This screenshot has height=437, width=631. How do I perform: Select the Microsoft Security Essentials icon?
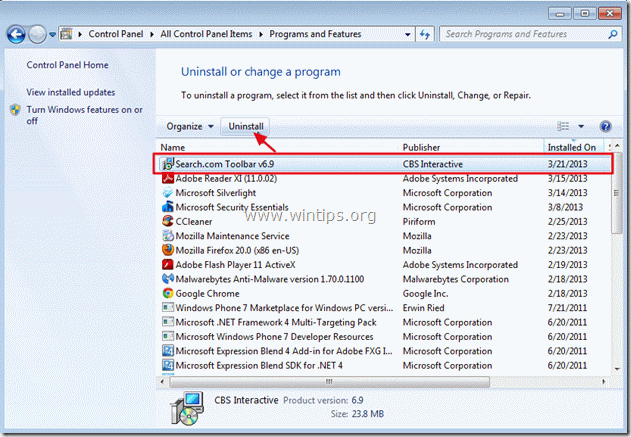coord(167,207)
